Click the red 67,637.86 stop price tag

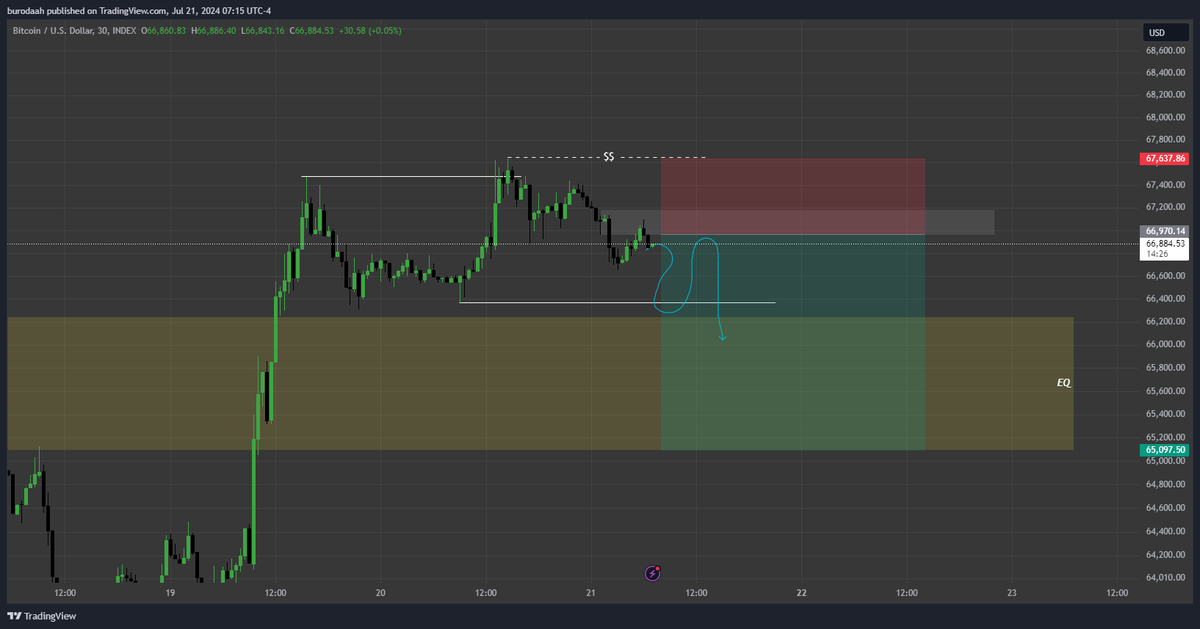[1163, 159]
